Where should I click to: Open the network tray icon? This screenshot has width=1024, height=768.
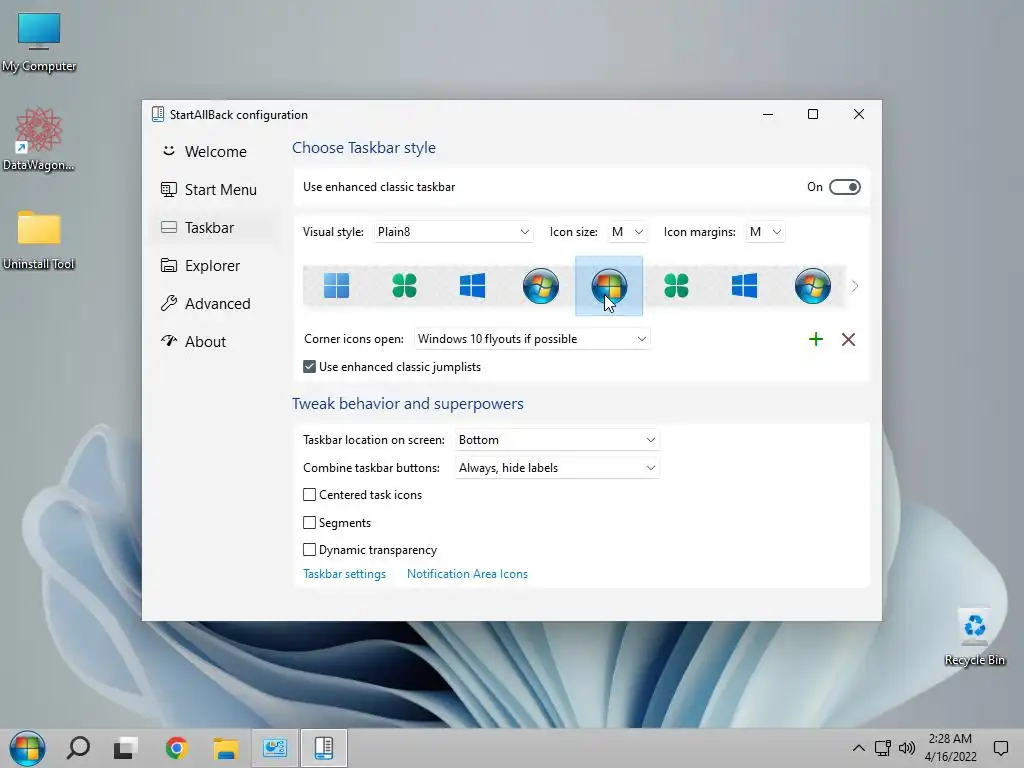pos(883,748)
